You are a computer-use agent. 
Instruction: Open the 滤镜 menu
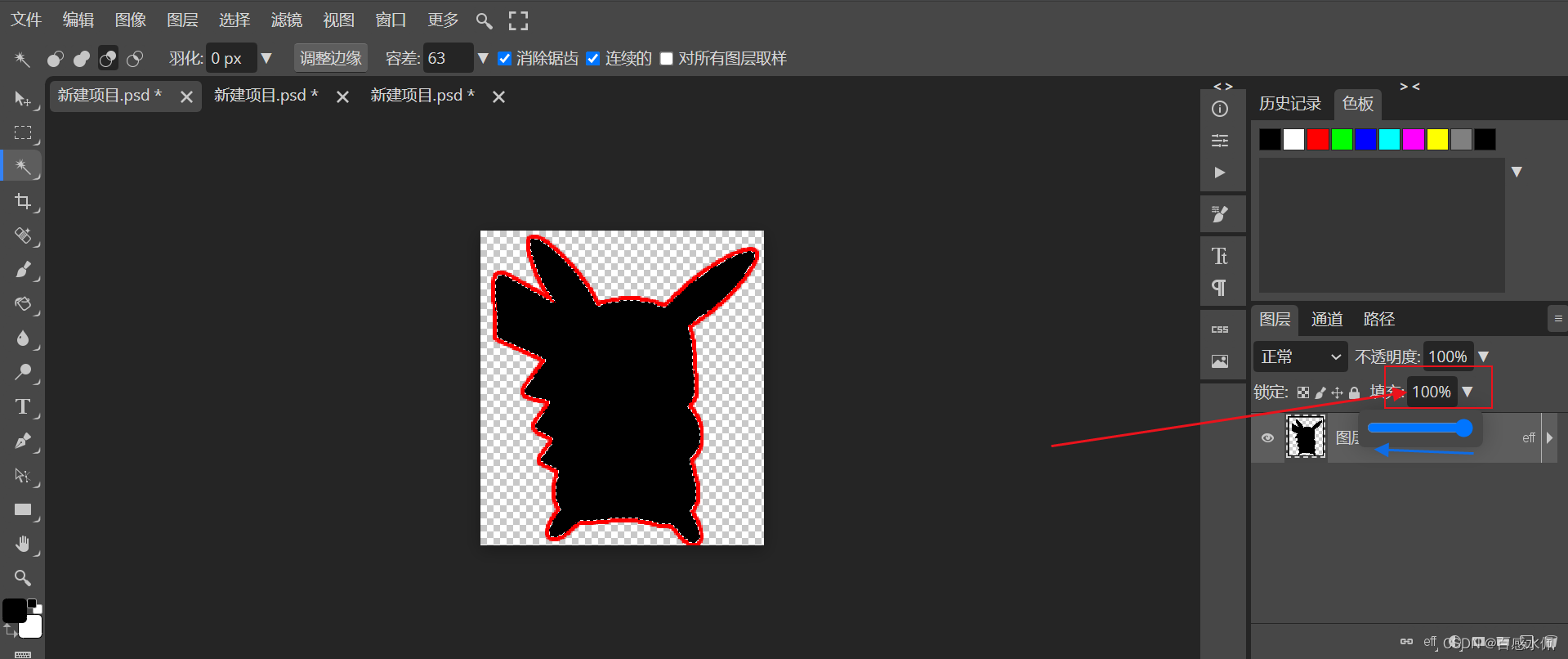pyautogui.click(x=287, y=20)
